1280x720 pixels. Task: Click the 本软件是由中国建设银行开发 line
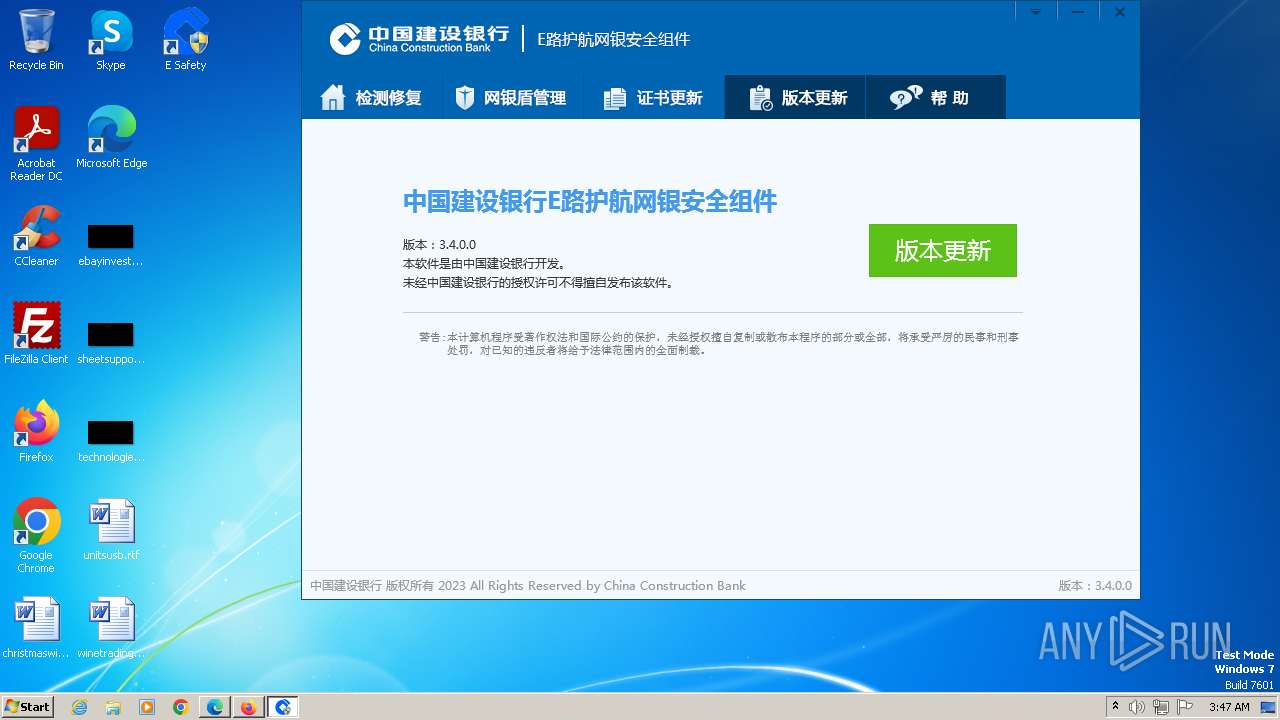[x=485, y=264]
